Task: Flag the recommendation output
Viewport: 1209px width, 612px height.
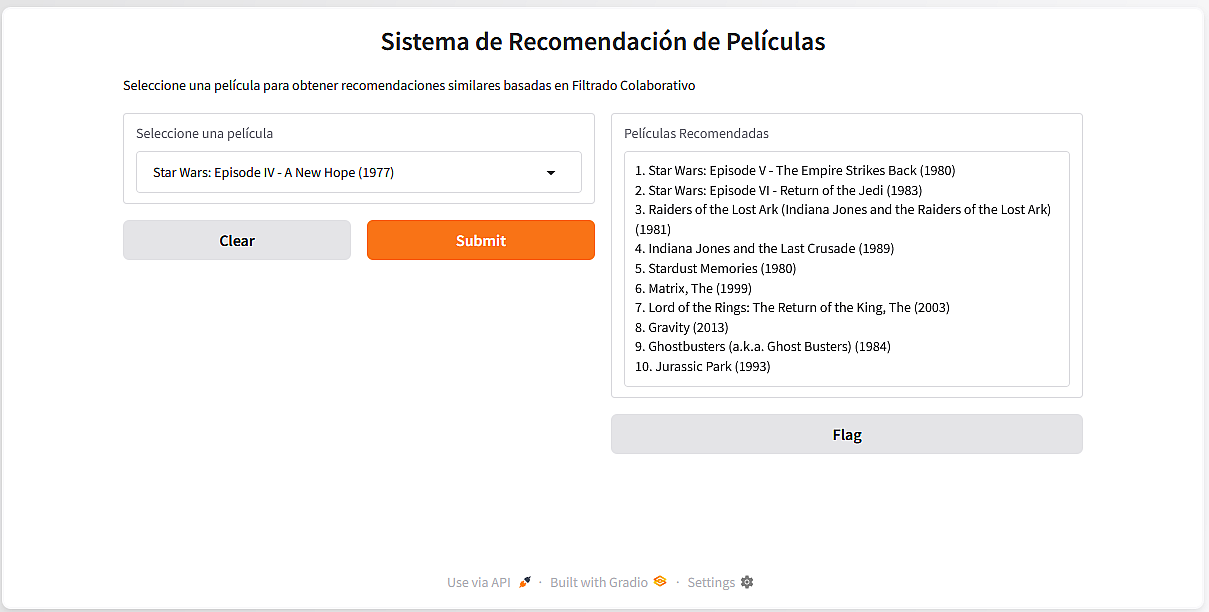Action: [847, 434]
